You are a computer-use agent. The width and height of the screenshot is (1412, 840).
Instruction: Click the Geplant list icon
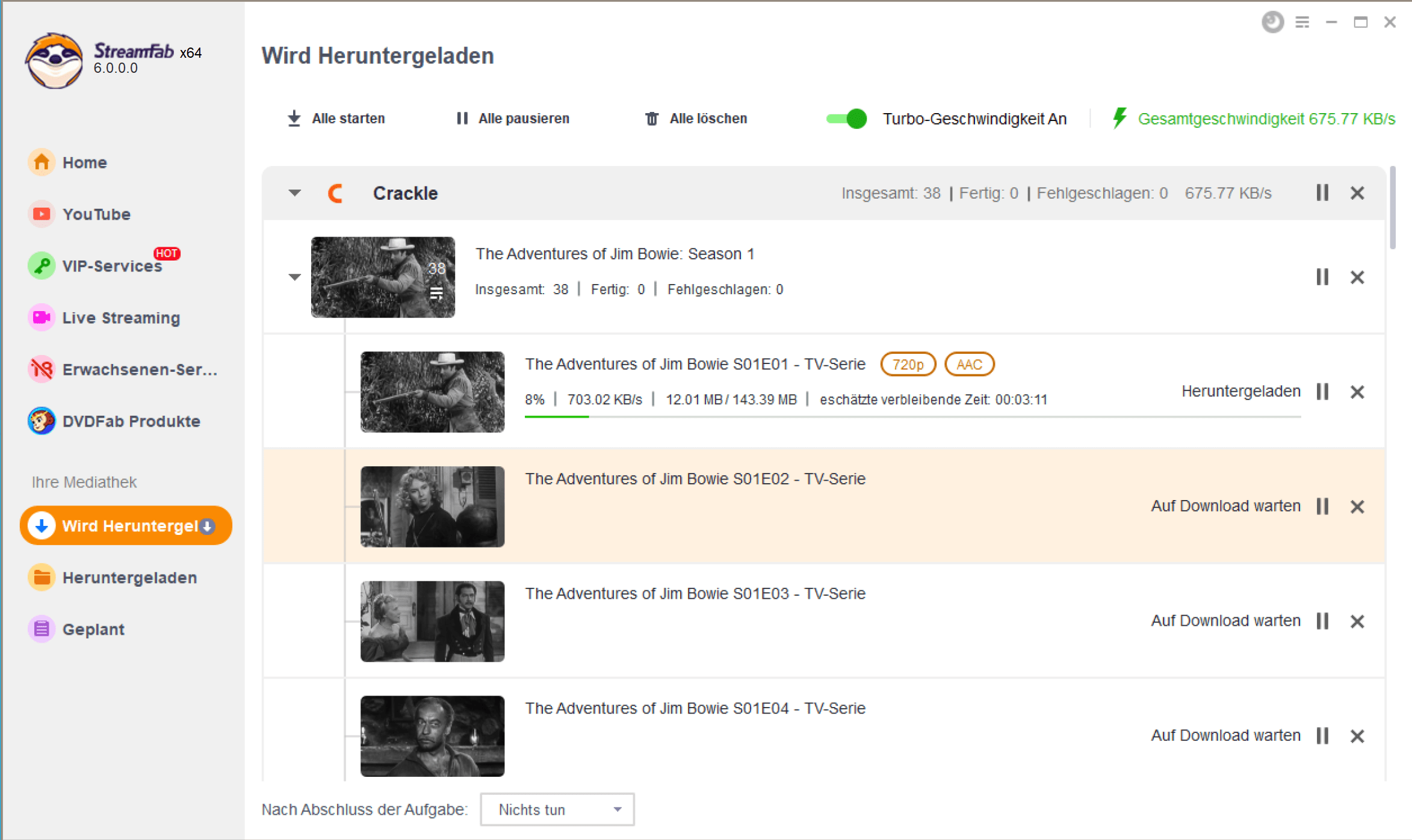pyautogui.click(x=42, y=629)
